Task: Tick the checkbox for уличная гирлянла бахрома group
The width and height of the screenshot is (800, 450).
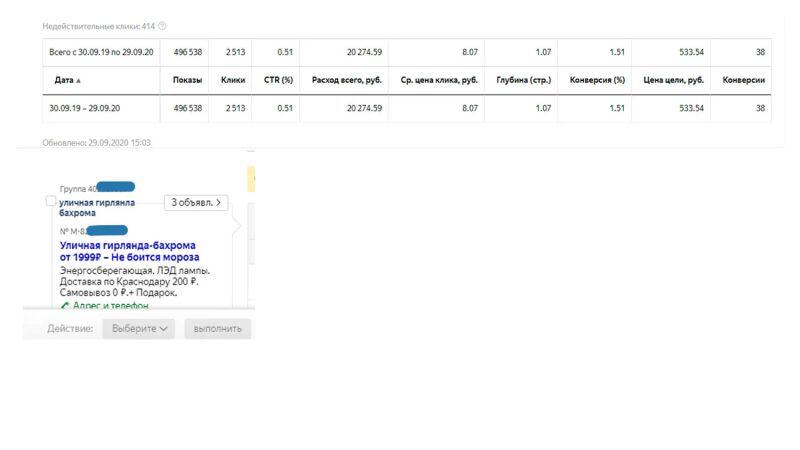Action: pos(52,202)
